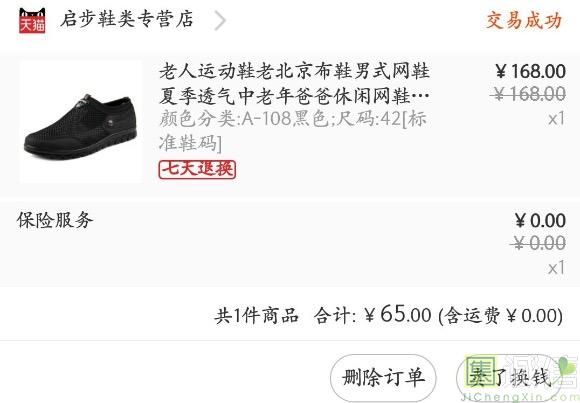Tap the x1 quantity next to shoes

point(556,118)
